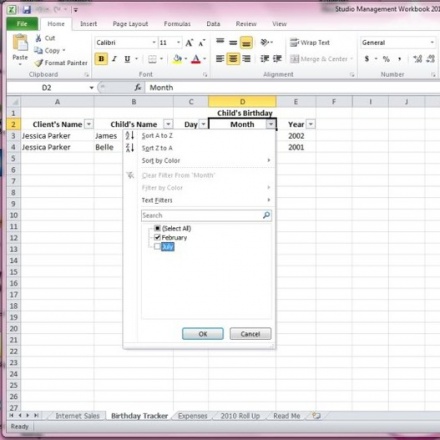The width and height of the screenshot is (440, 440).
Task: Switch to the Page Layout ribbon tab
Action: point(130,24)
